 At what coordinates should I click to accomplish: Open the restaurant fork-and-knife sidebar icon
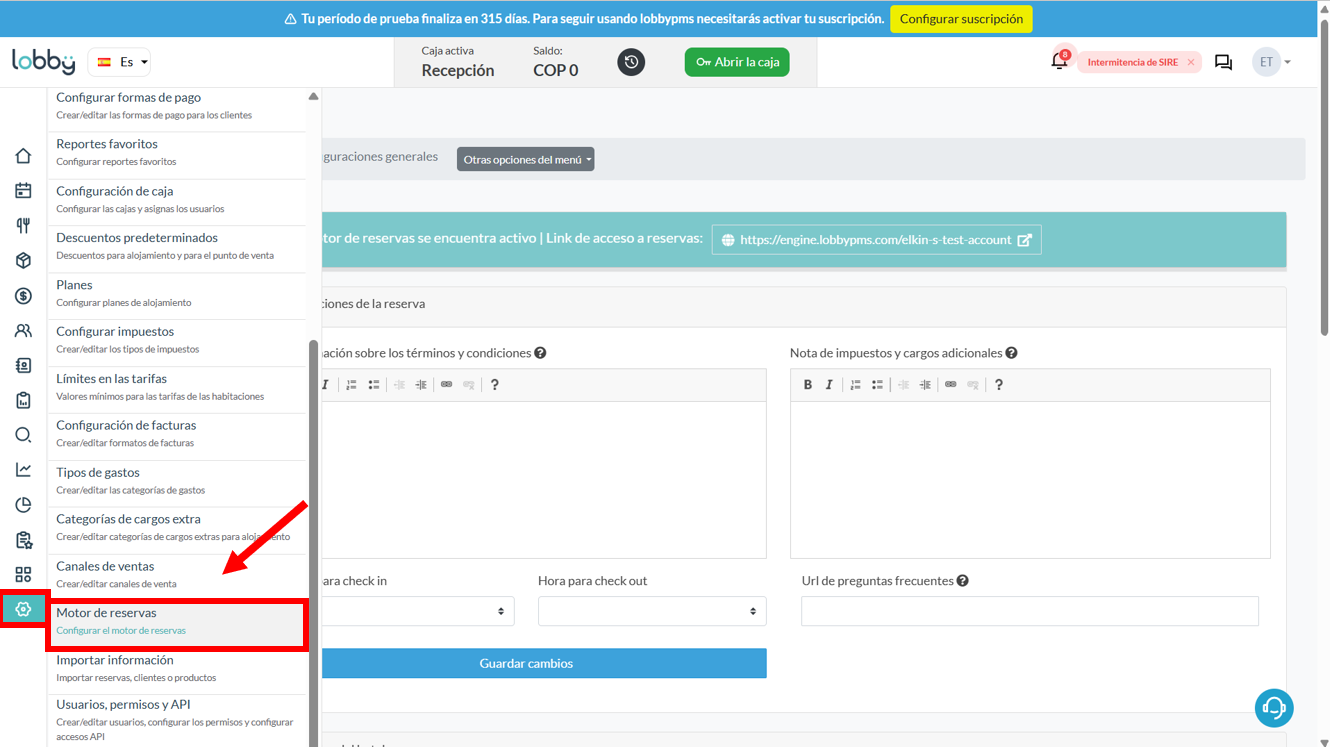(23, 226)
